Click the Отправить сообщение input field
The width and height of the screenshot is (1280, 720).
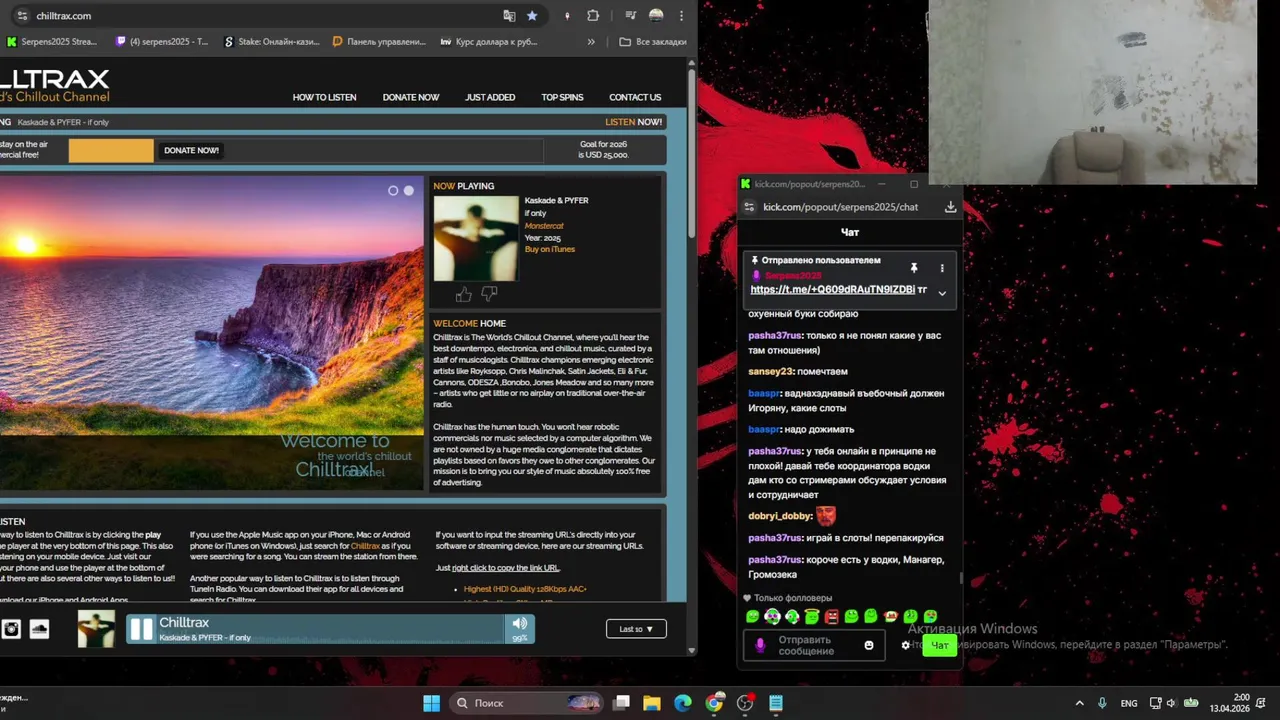click(815, 645)
